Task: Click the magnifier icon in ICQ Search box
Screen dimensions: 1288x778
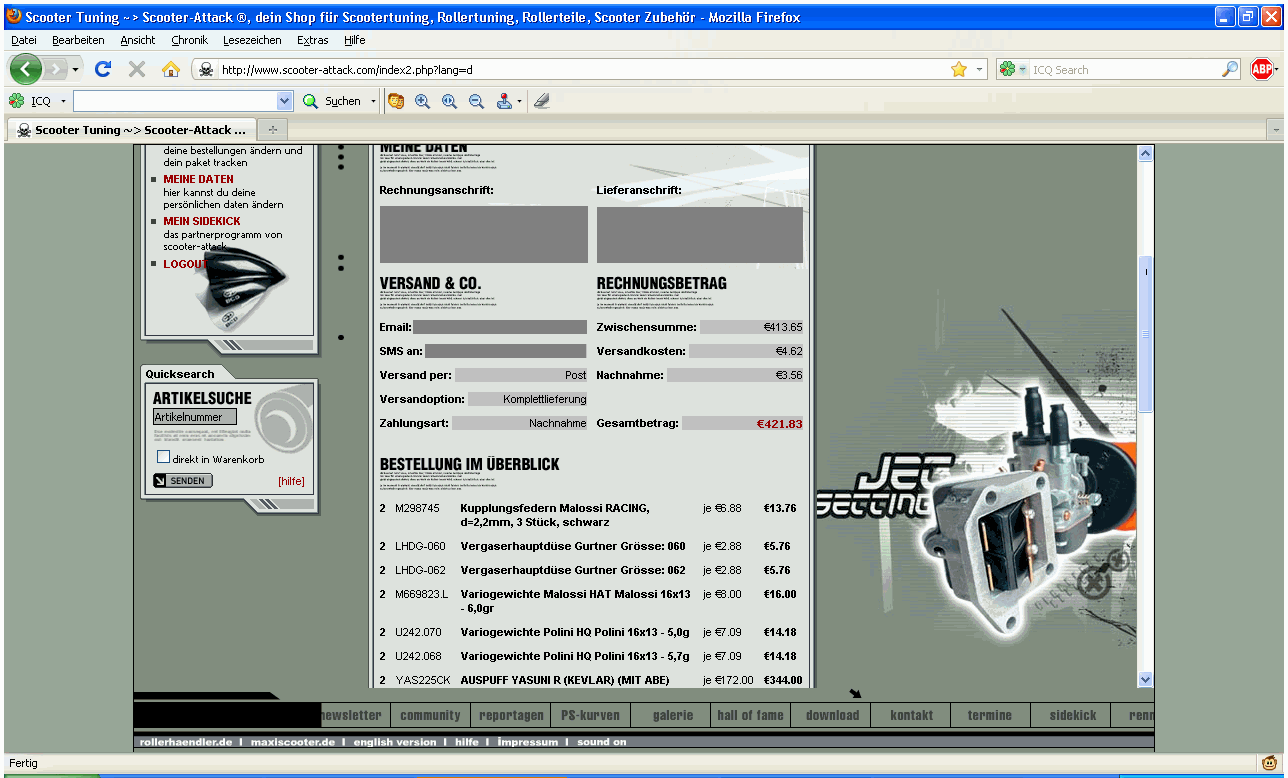Action: pyautogui.click(x=1230, y=70)
